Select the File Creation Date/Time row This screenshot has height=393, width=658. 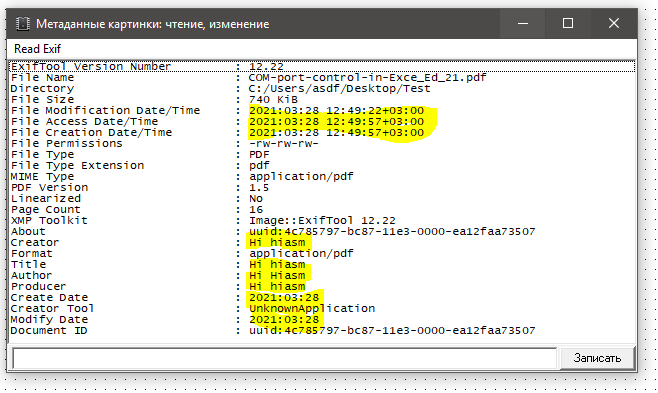click(x=322, y=133)
